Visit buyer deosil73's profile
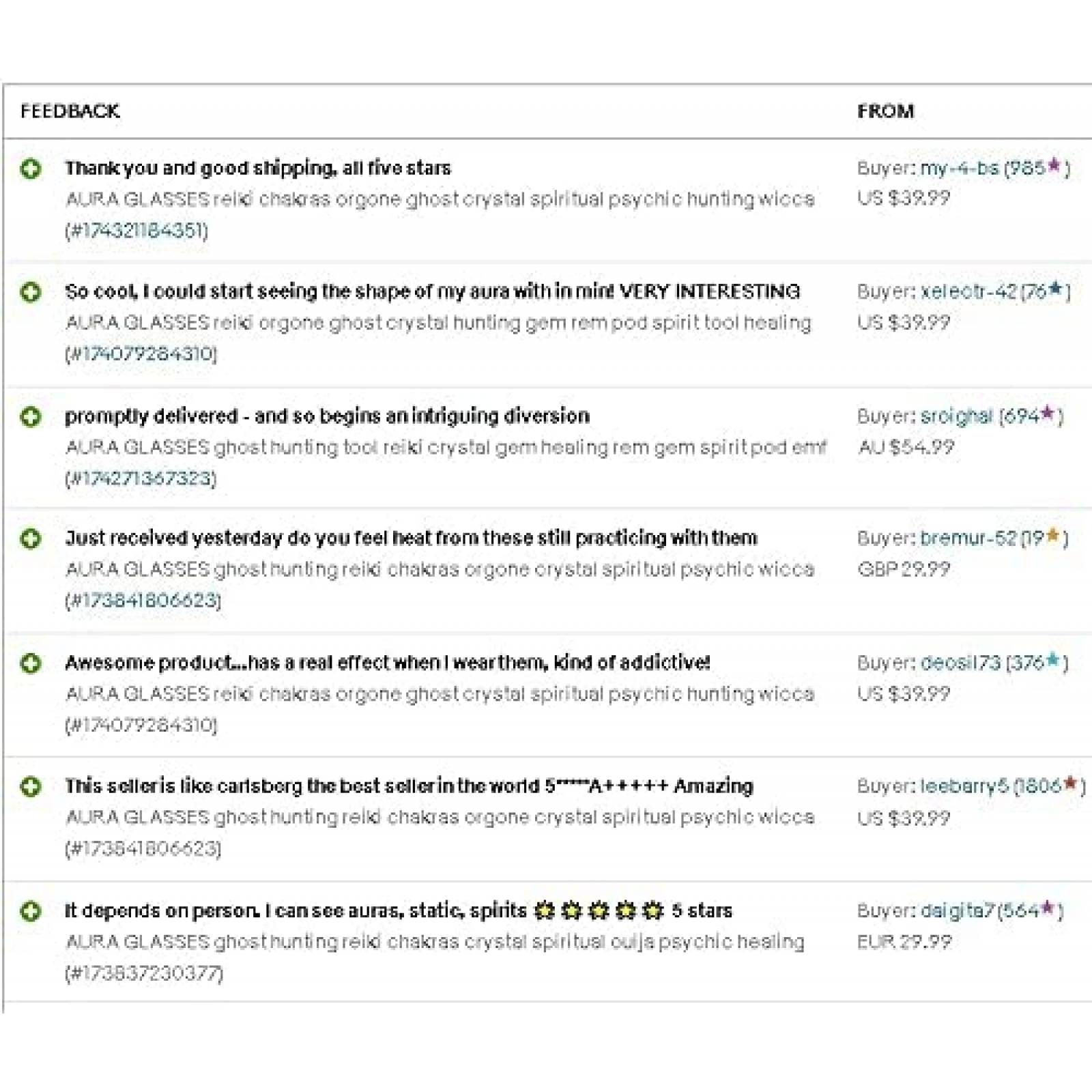 click(960, 663)
